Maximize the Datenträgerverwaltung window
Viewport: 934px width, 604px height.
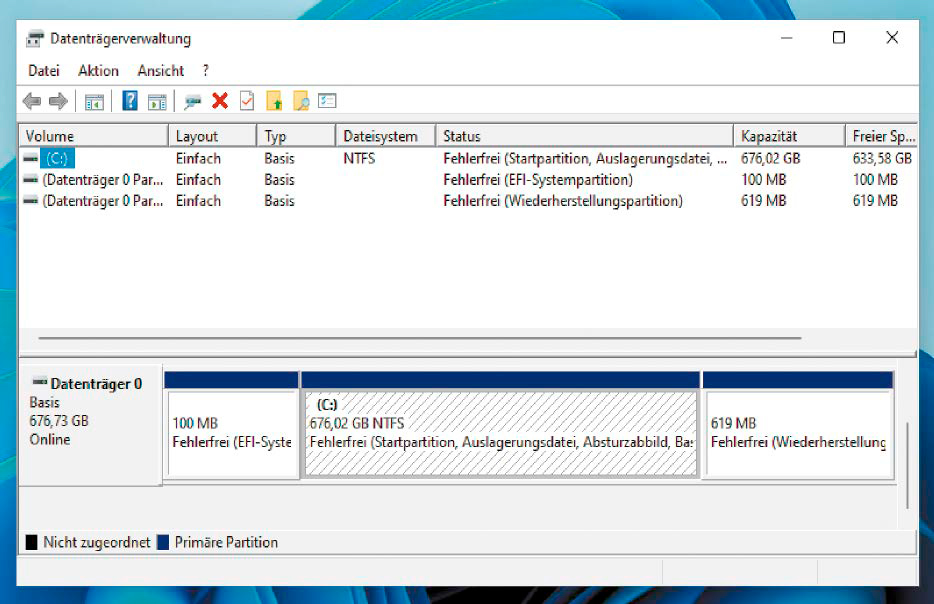[839, 38]
